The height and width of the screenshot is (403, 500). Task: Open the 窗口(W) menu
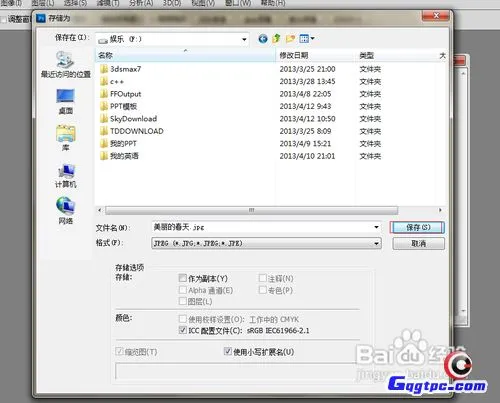(238, 3)
